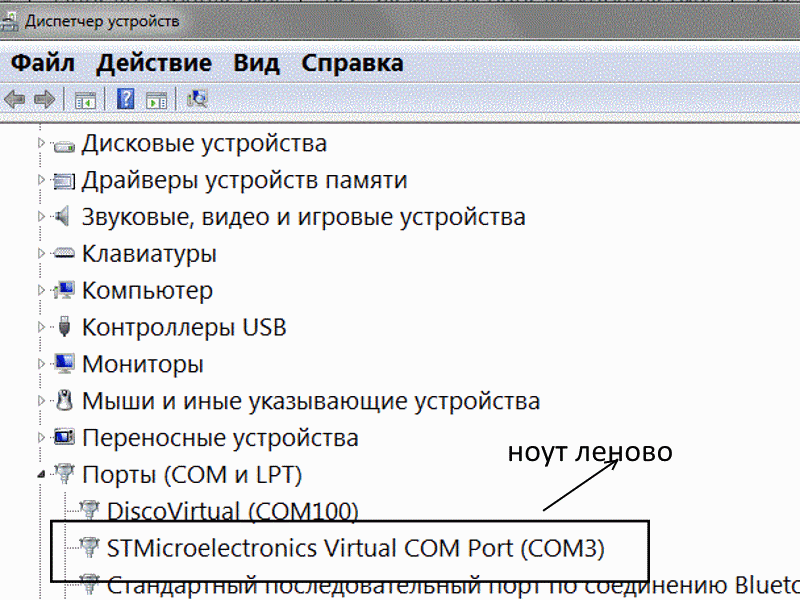
Task: Click the STMicroelectronics port device icon
Action: (90, 548)
